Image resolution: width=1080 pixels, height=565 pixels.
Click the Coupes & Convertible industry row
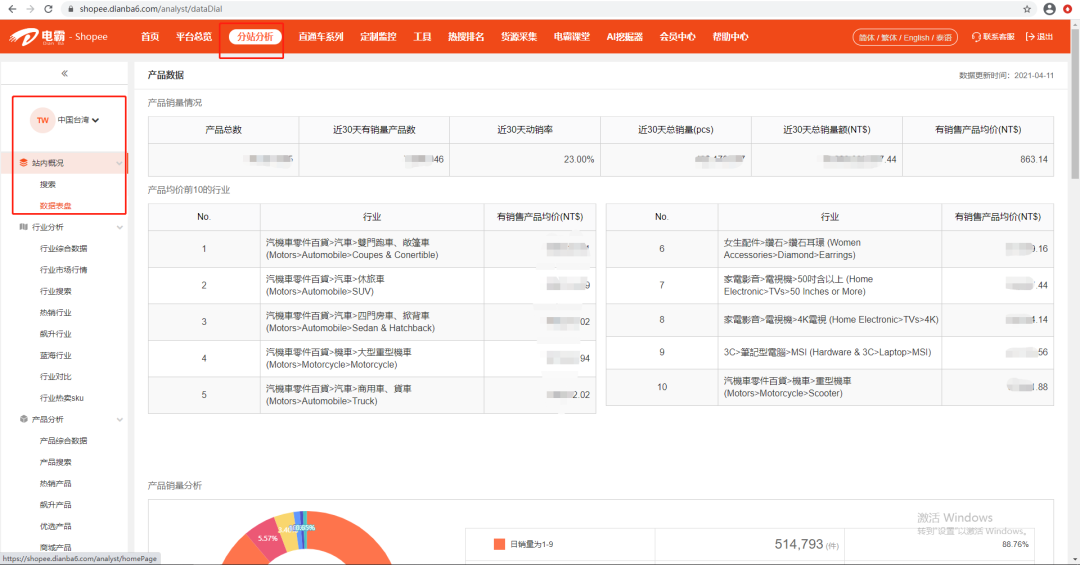(372, 249)
